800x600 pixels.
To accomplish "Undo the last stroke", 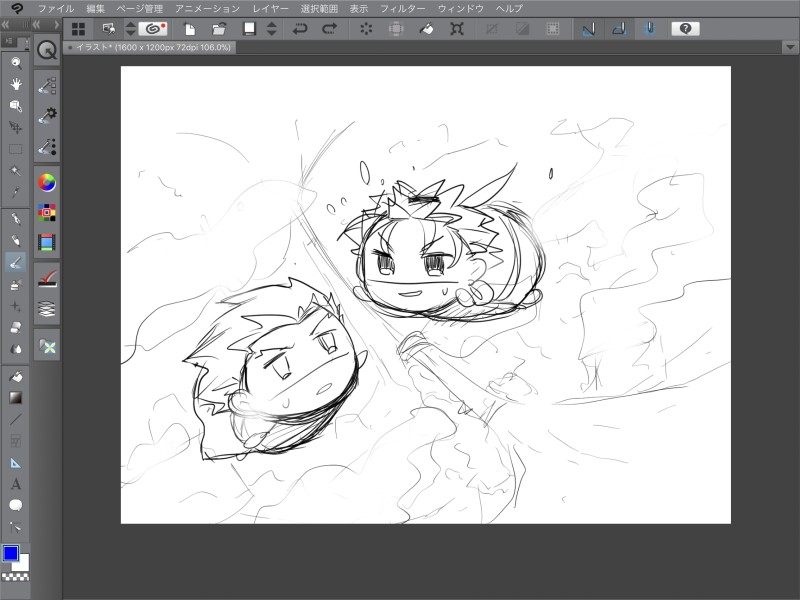I will [300, 29].
